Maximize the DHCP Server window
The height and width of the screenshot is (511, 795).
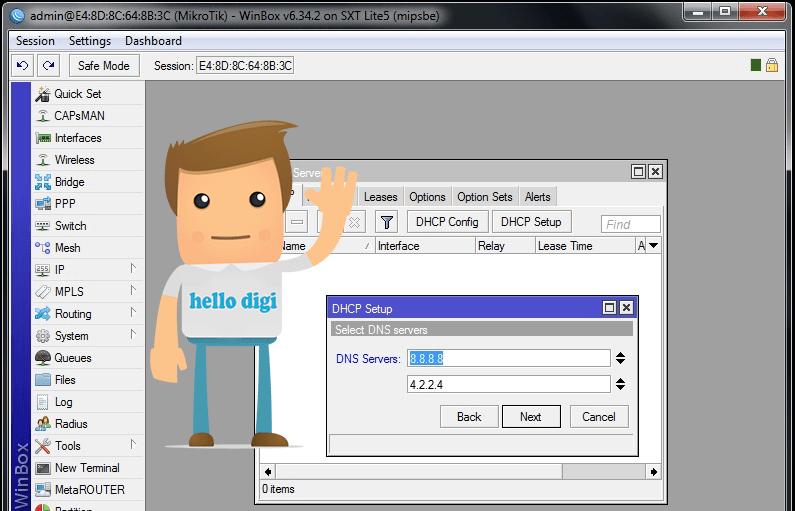point(638,172)
